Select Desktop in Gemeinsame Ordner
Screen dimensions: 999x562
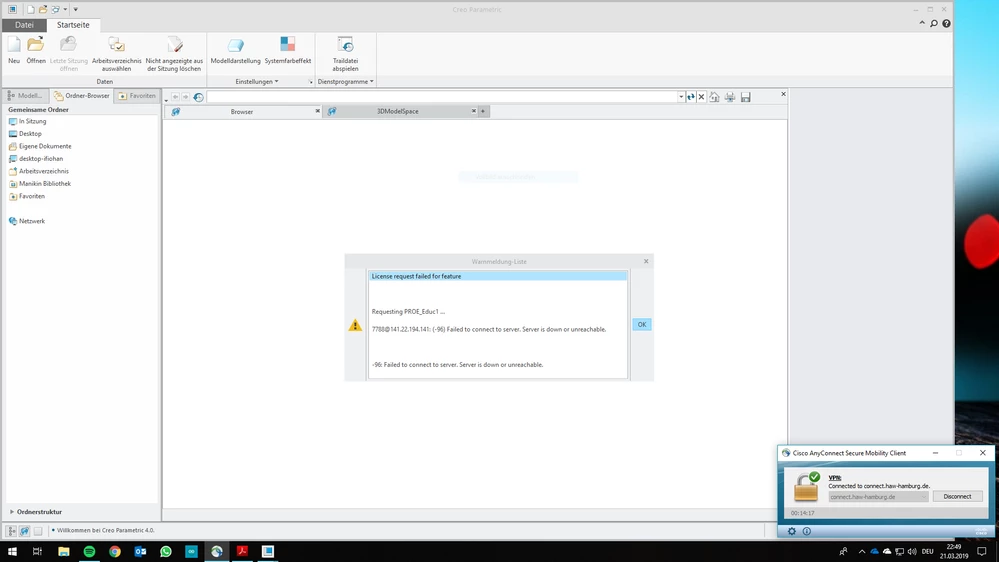[25, 134]
